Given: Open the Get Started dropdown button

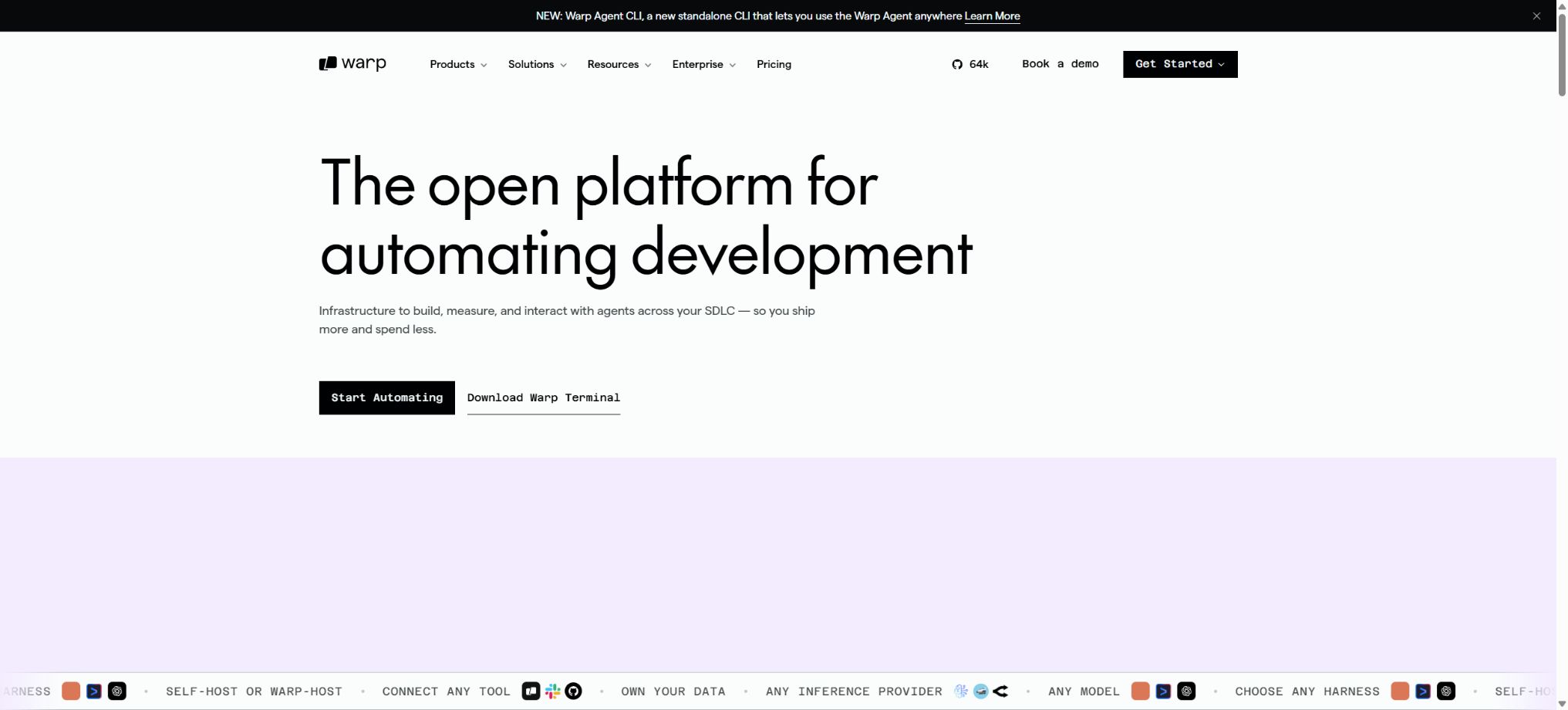Looking at the screenshot, I should tap(1180, 64).
